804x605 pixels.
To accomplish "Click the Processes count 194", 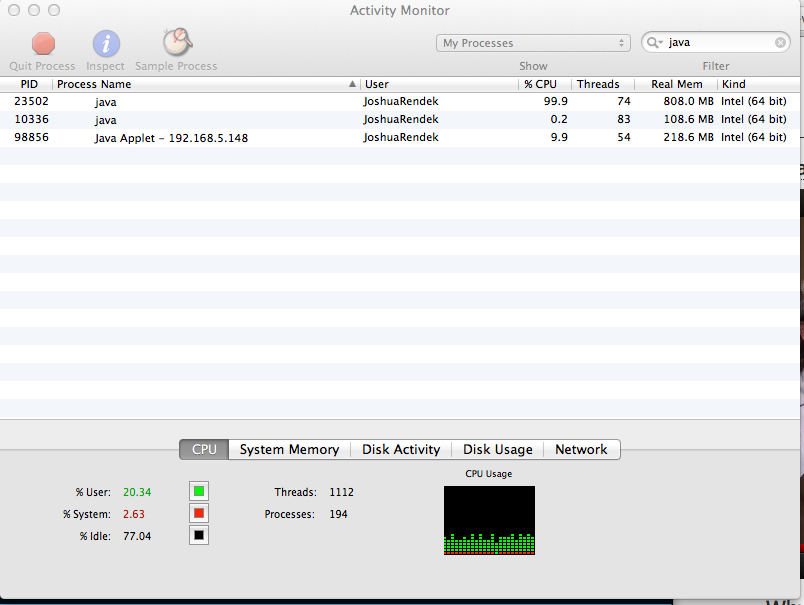I will point(338,514).
